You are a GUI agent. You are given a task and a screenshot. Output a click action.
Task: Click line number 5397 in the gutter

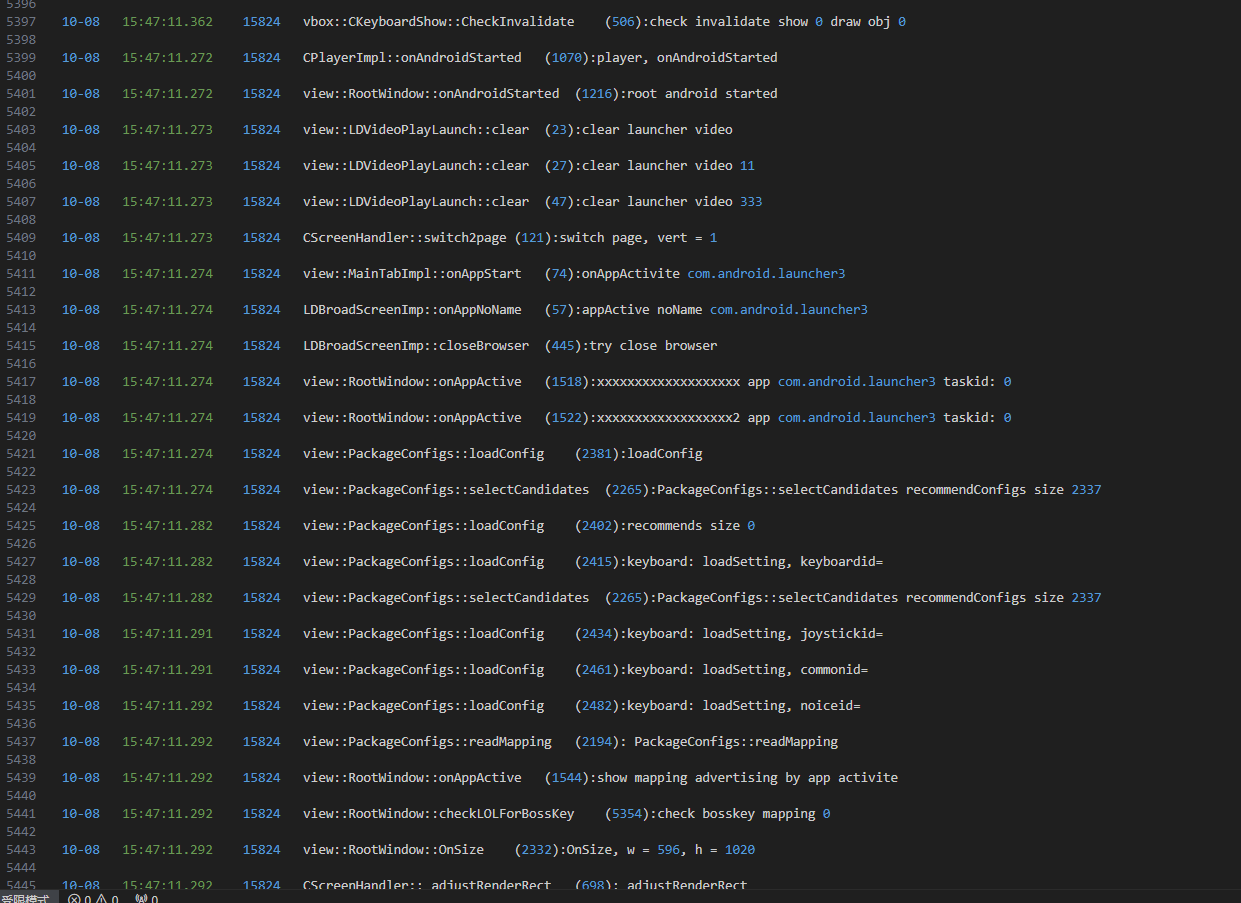point(21,21)
